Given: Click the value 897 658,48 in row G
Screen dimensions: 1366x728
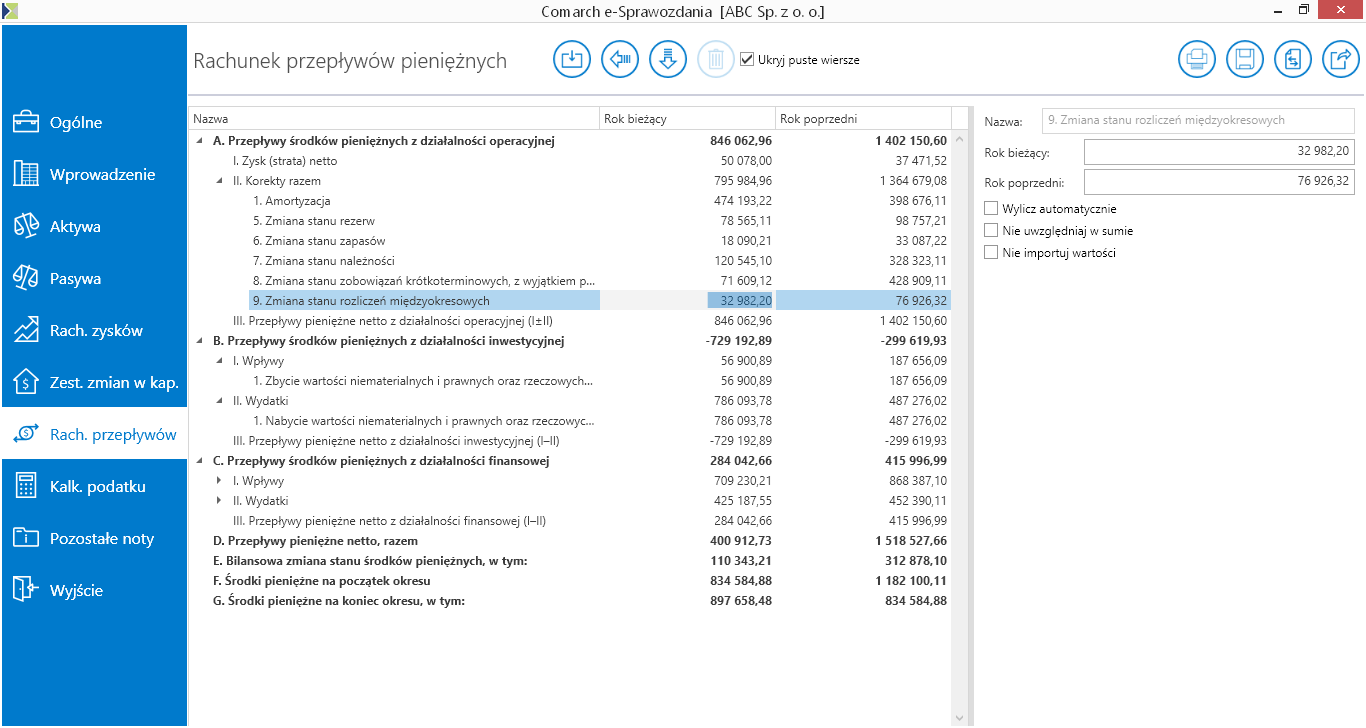Looking at the screenshot, I should (x=741, y=601).
